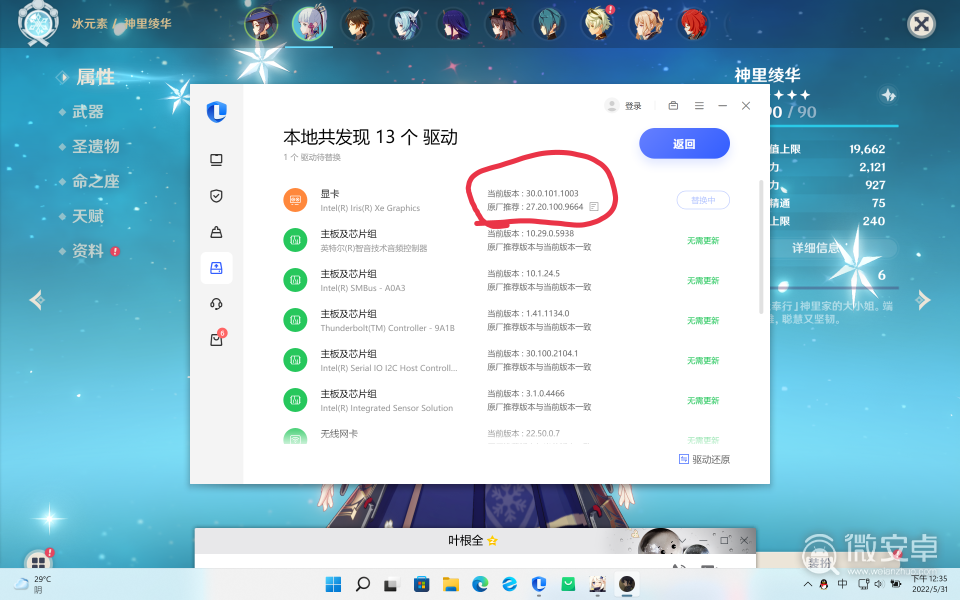This screenshot has height=600, width=960.
Task: Click the round sparkle icon beside character name
Action: [888, 95]
